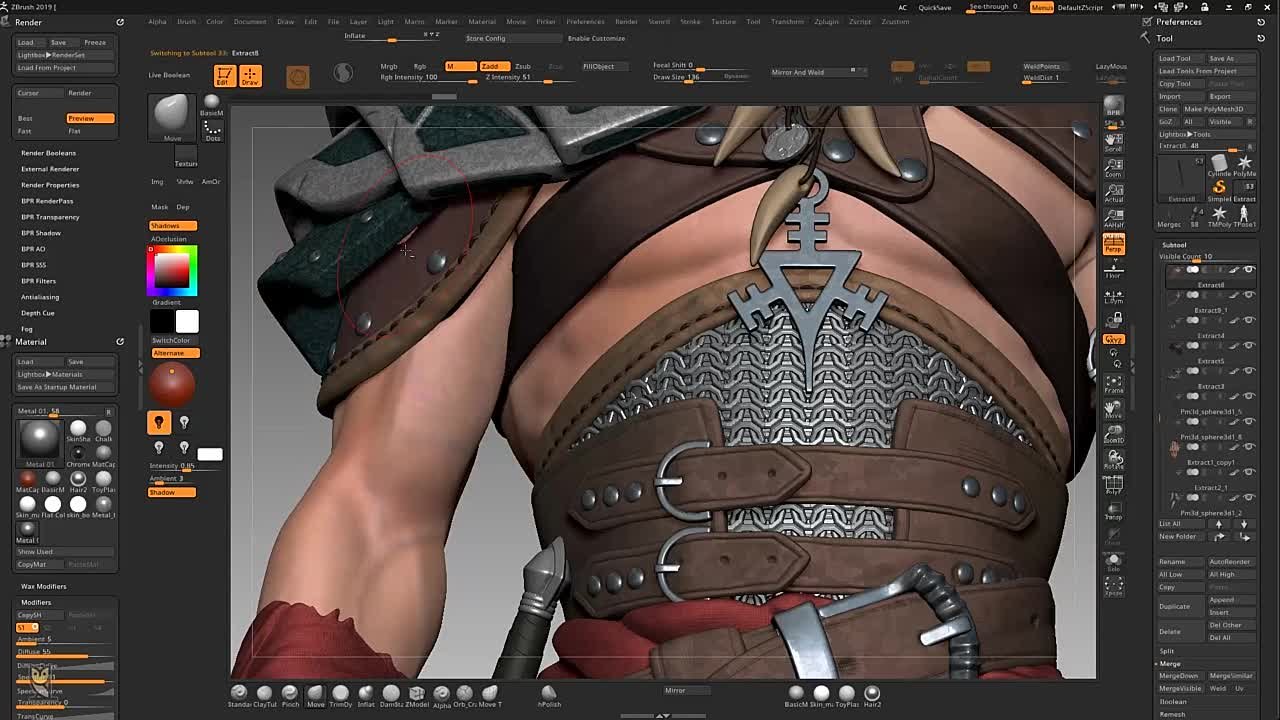
Task: Select the SimpleBrush tool icon
Action: (x=1218, y=189)
